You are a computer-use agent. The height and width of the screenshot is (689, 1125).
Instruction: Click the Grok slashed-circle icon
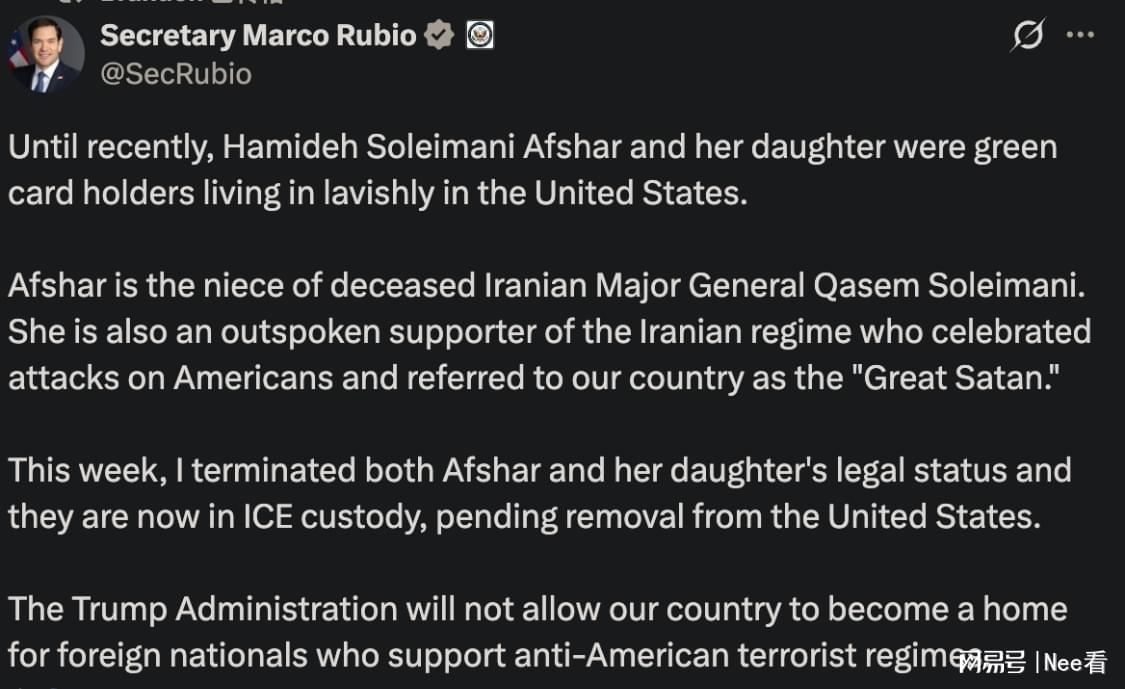click(1027, 36)
